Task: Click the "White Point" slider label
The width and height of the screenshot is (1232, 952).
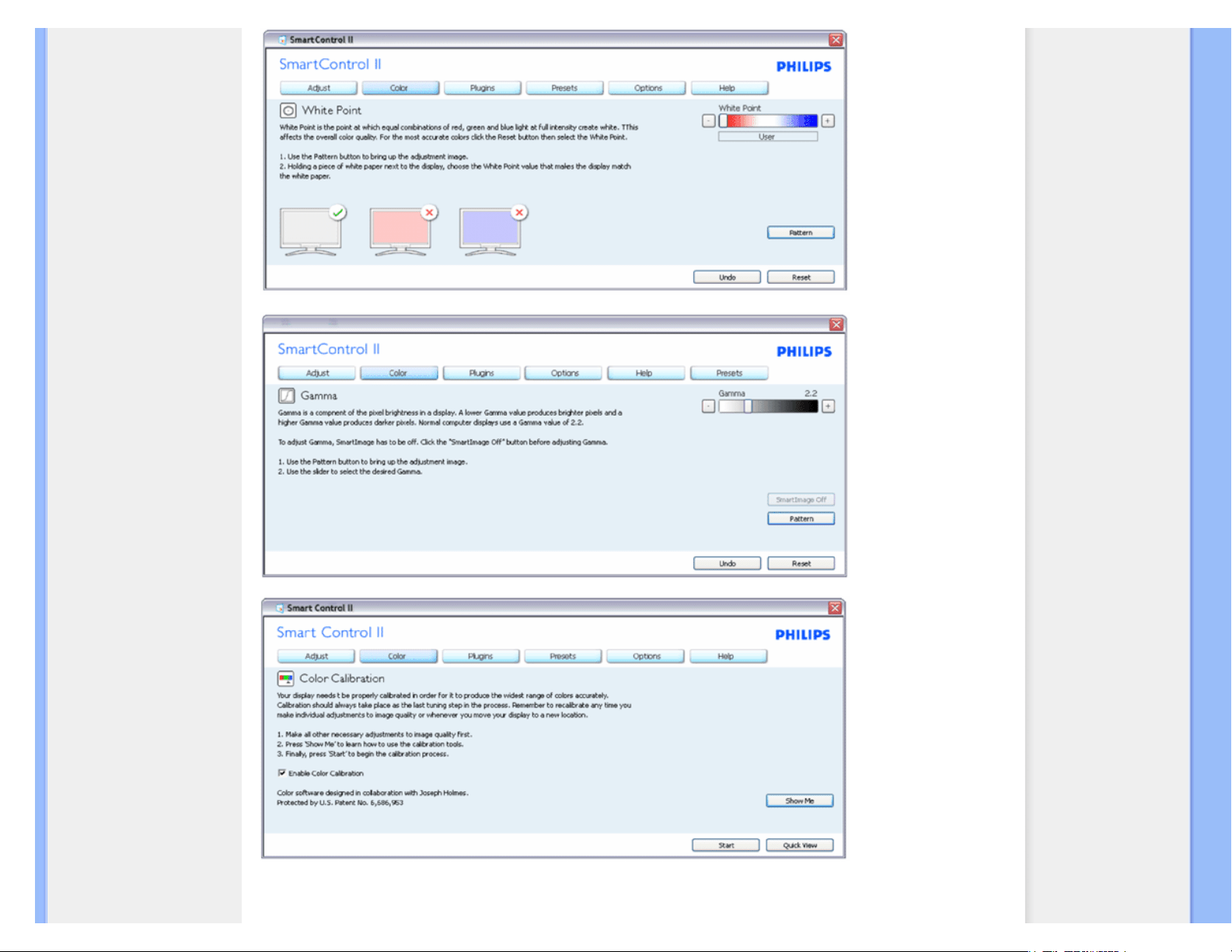Action: coord(739,108)
